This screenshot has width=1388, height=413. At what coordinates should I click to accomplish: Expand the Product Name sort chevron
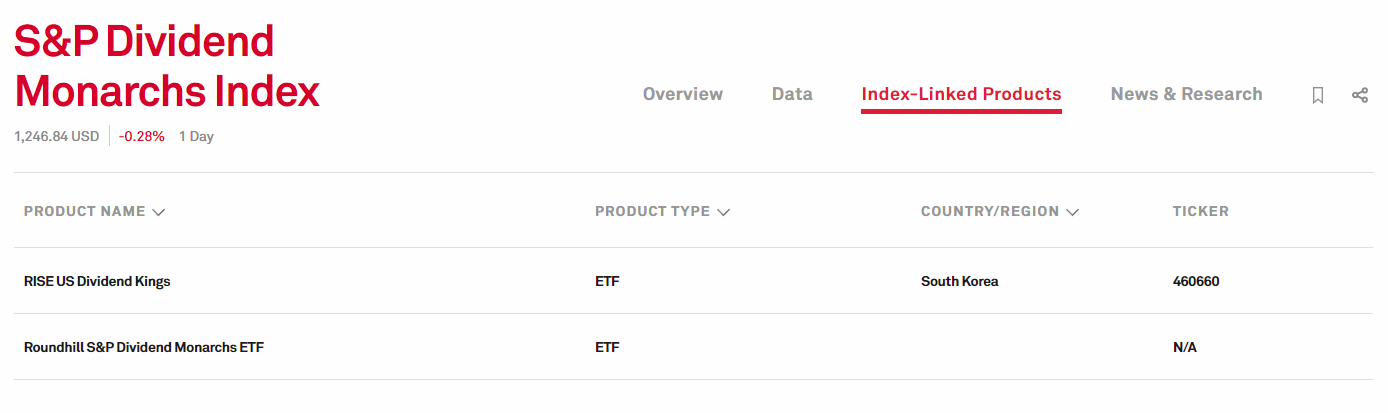coord(158,212)
